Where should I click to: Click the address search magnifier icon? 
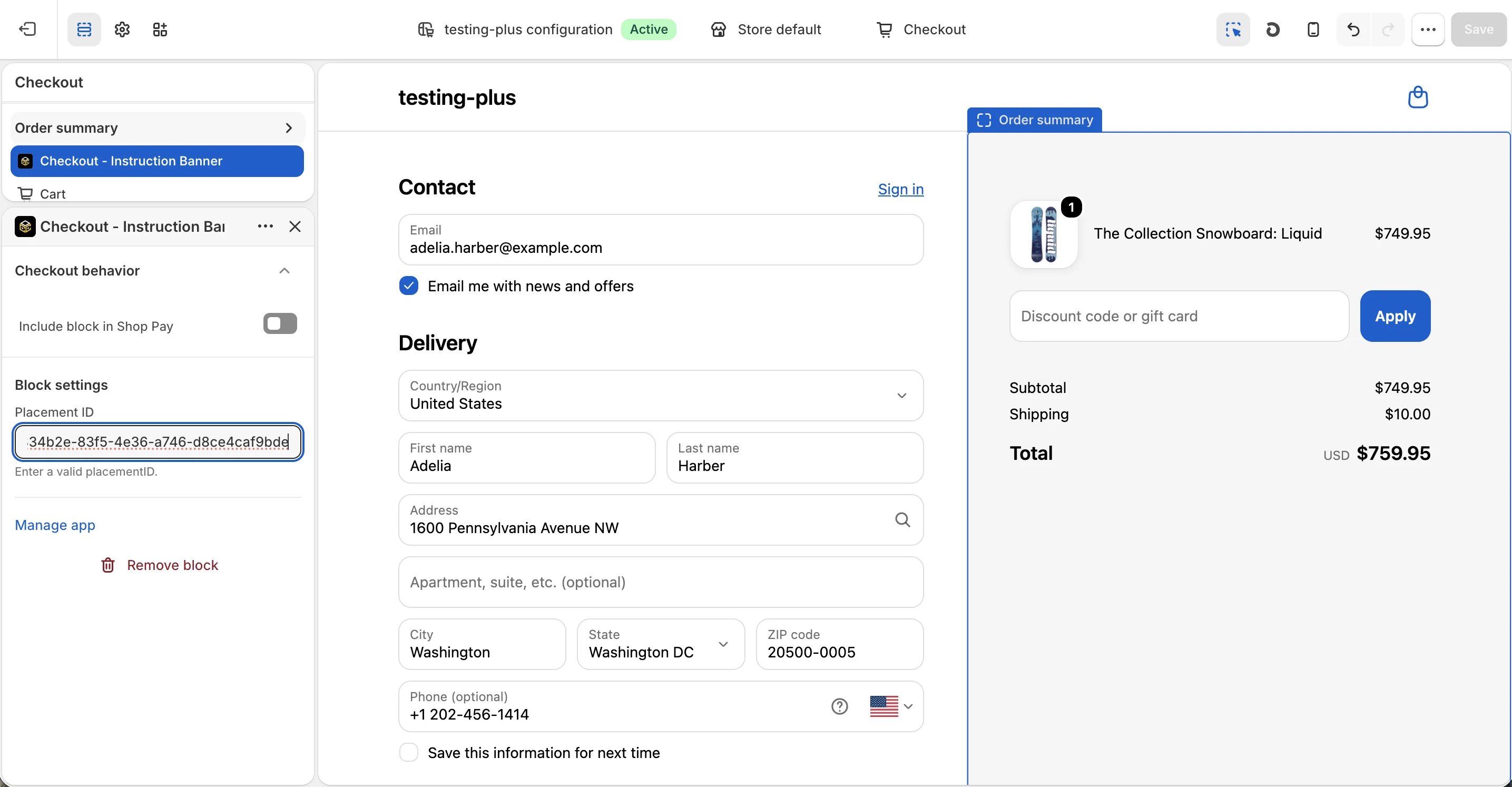tap(902, 520)
